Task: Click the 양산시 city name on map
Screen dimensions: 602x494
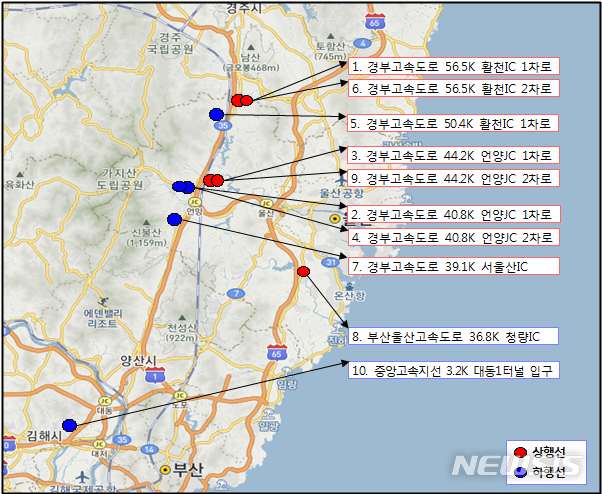Action: [x=139, y=360]
